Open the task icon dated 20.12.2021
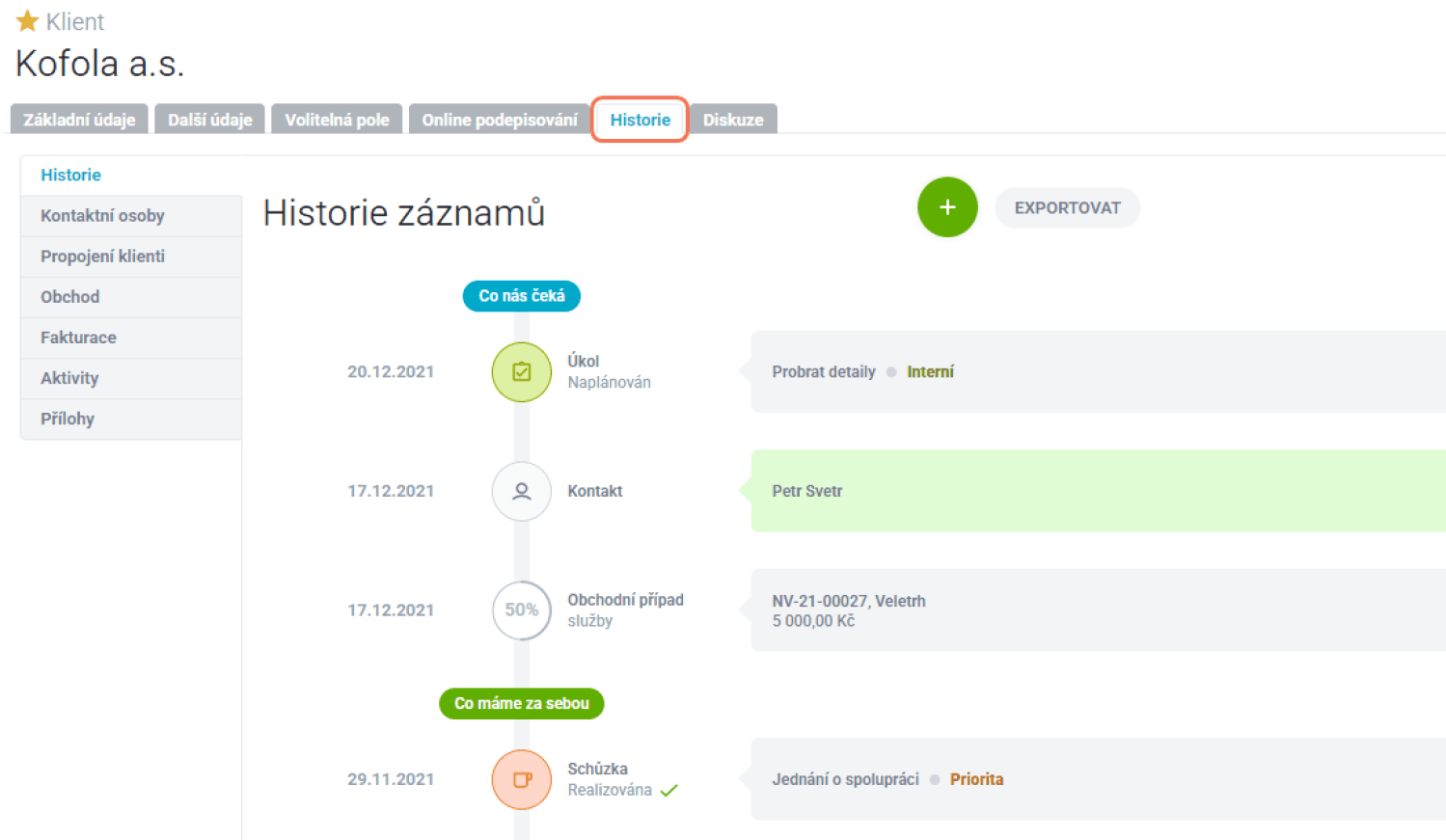This screenshot has width=1446, height=840. [x=521, y=372]
